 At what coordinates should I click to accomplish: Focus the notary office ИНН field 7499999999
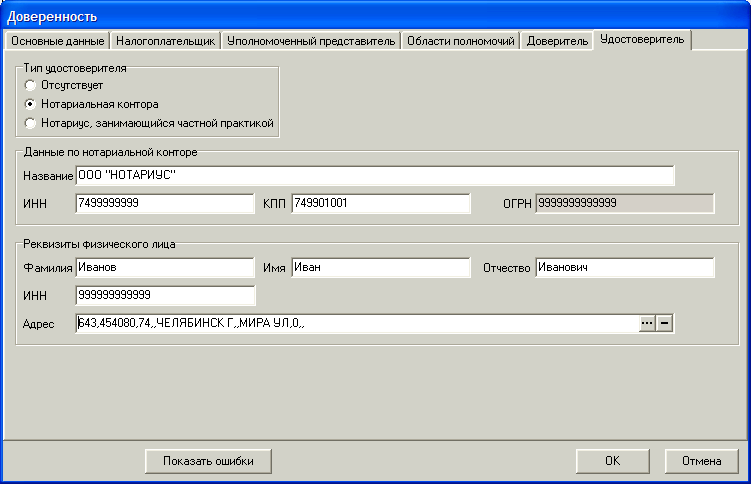pyautogui.click(x=165, y=203)
